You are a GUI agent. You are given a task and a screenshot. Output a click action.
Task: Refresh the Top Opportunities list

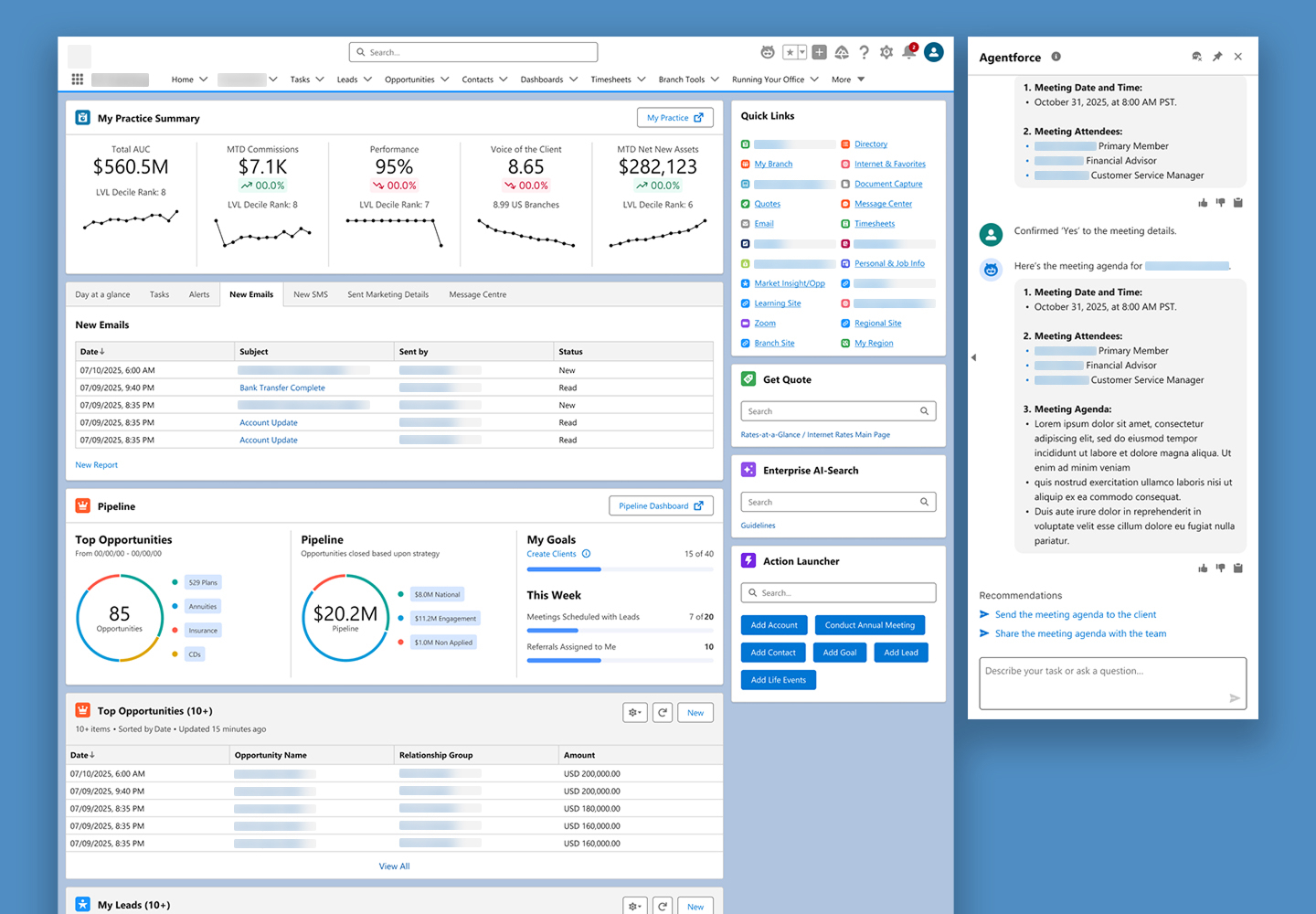click(663, 713)
